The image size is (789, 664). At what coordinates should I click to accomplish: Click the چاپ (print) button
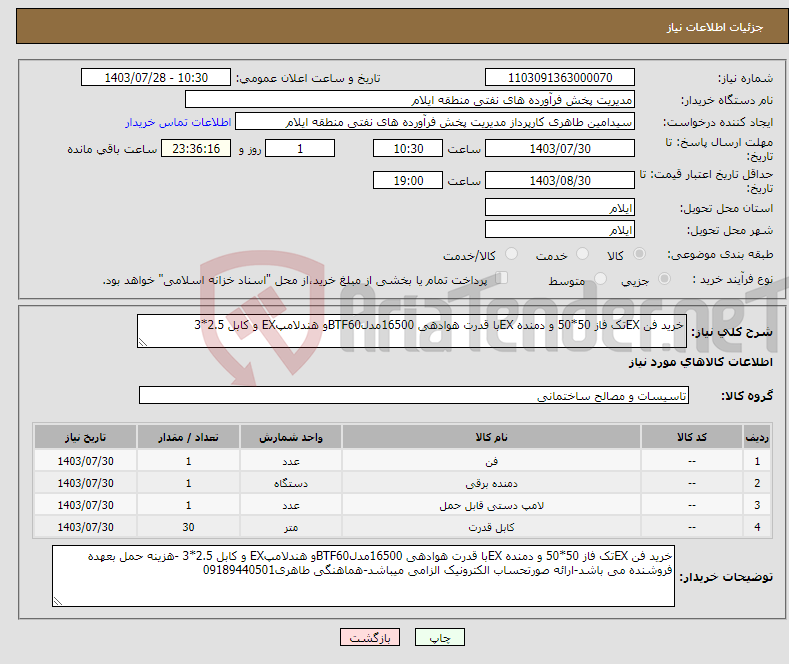(439, 637)
